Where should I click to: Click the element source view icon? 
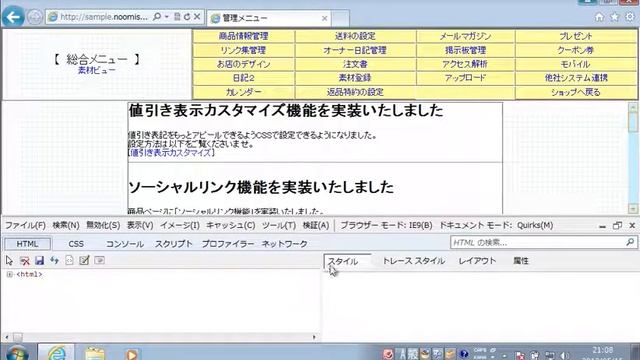coord(69,260)
